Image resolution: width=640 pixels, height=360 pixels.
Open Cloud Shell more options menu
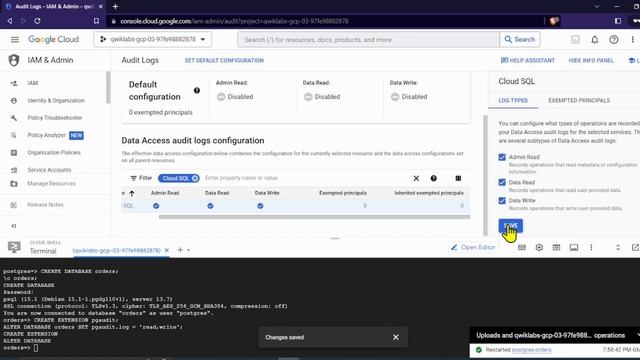591,247
